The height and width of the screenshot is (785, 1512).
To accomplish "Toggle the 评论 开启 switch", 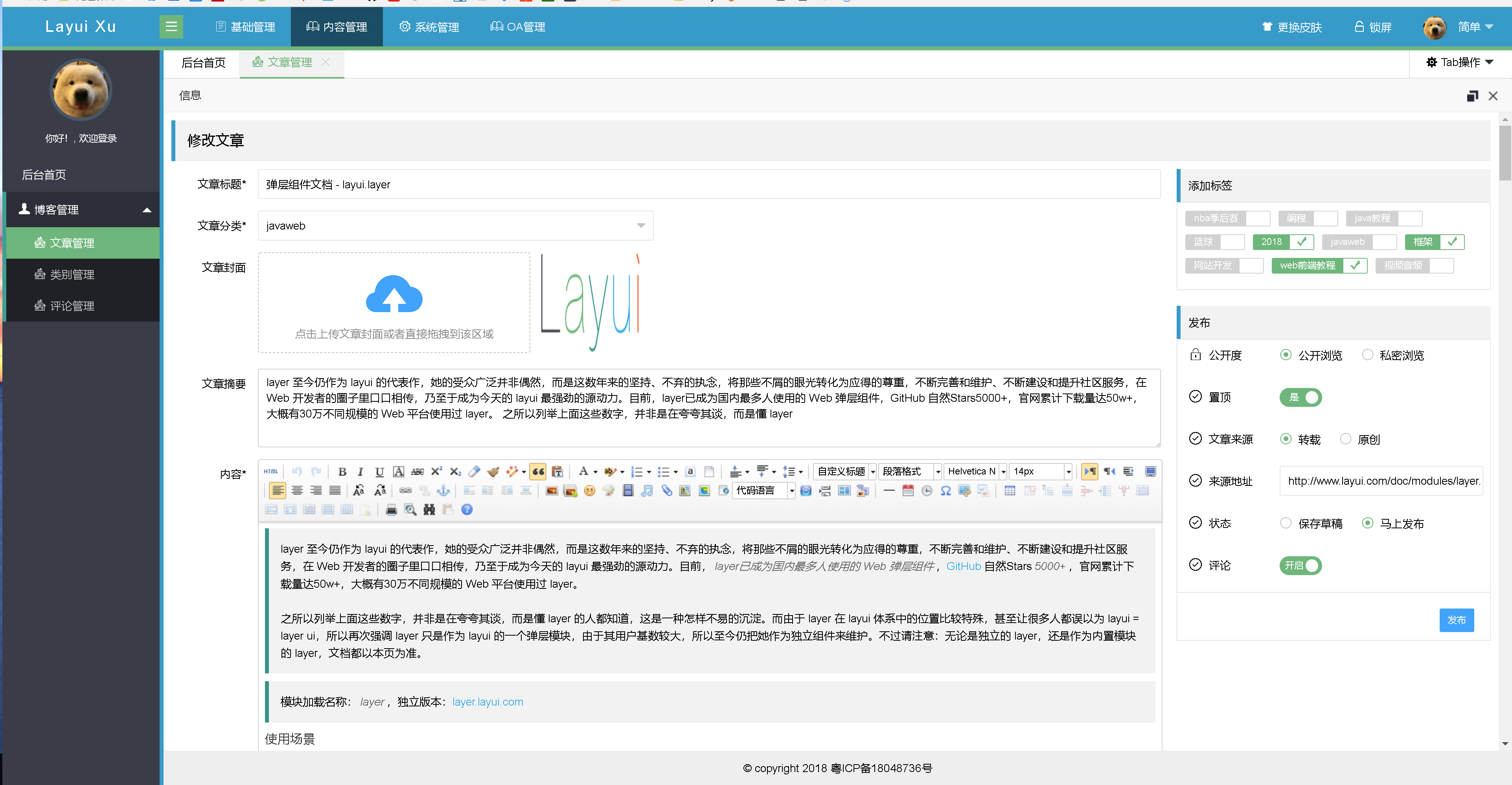I will [x=1301, y=566].
